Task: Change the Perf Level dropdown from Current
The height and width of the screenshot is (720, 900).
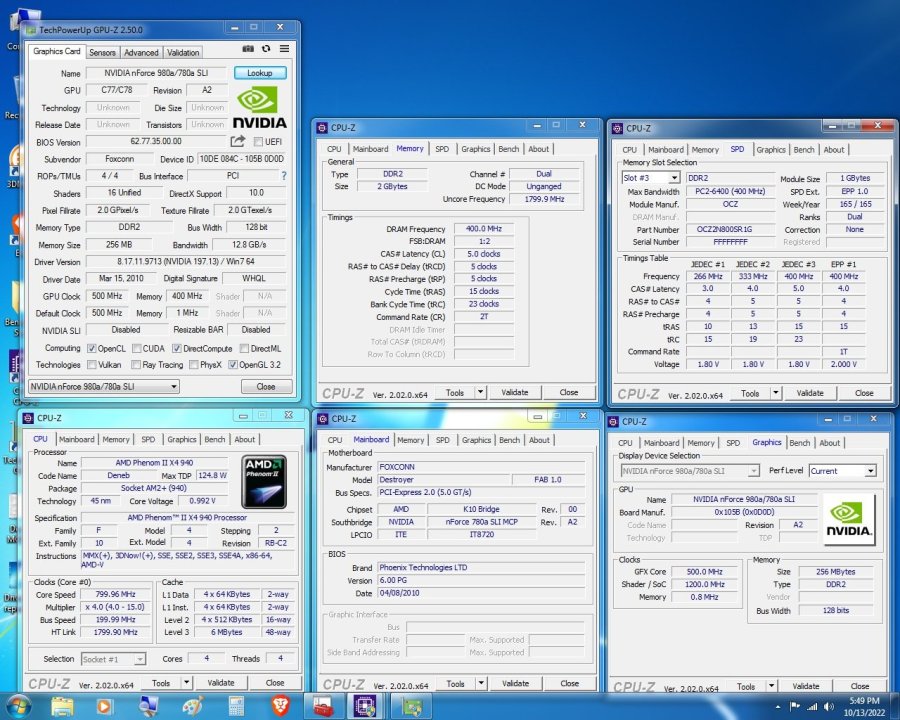Action: tap(843, 470)
